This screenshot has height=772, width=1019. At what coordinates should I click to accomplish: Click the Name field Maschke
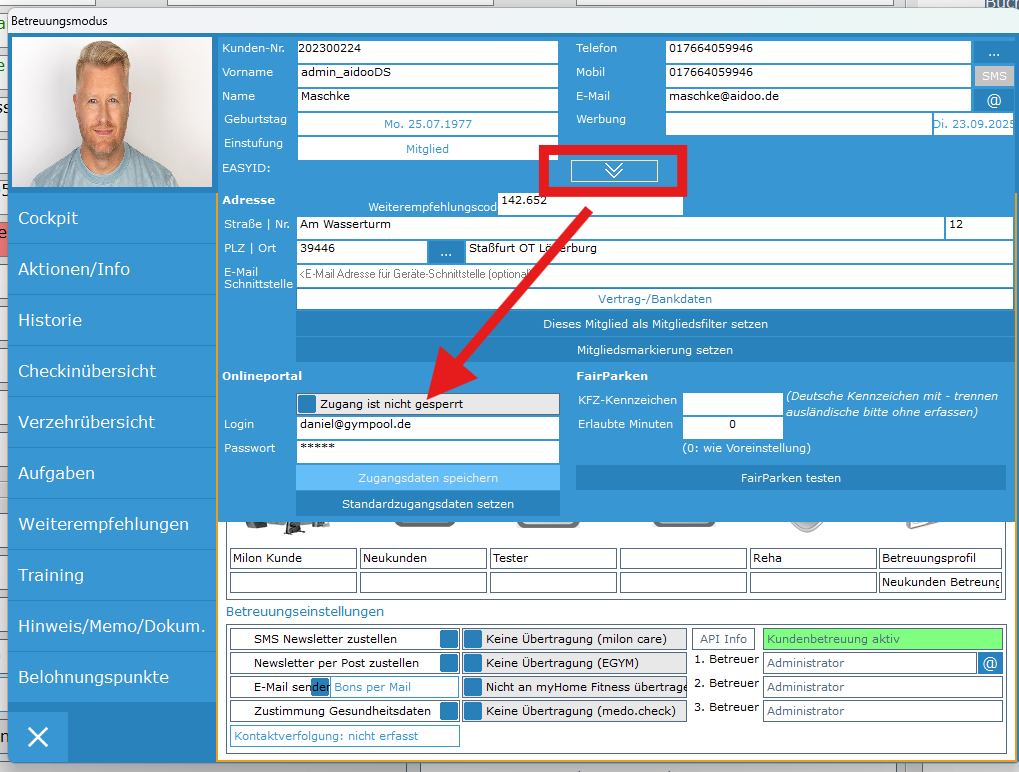pos(427,100)
